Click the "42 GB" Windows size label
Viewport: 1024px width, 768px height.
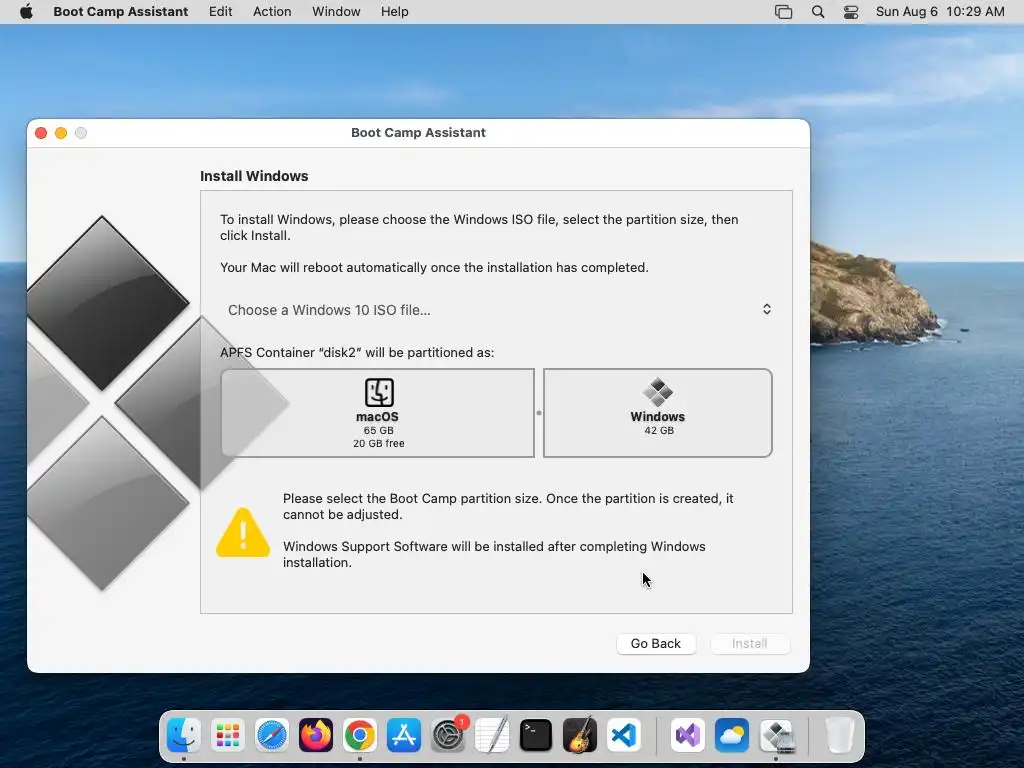(x=659, y=430)
